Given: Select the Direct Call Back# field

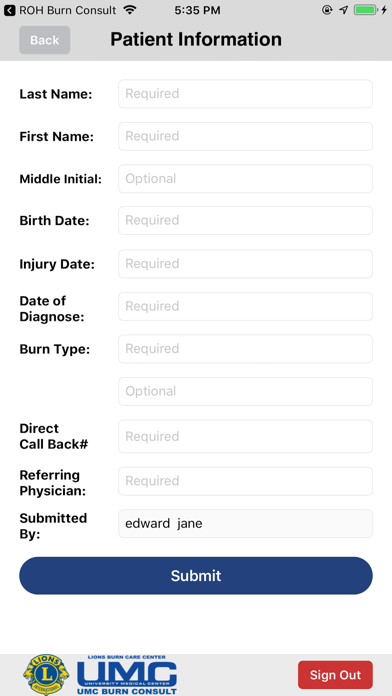Looking at the screenshot, I should [x=245, y=436].
